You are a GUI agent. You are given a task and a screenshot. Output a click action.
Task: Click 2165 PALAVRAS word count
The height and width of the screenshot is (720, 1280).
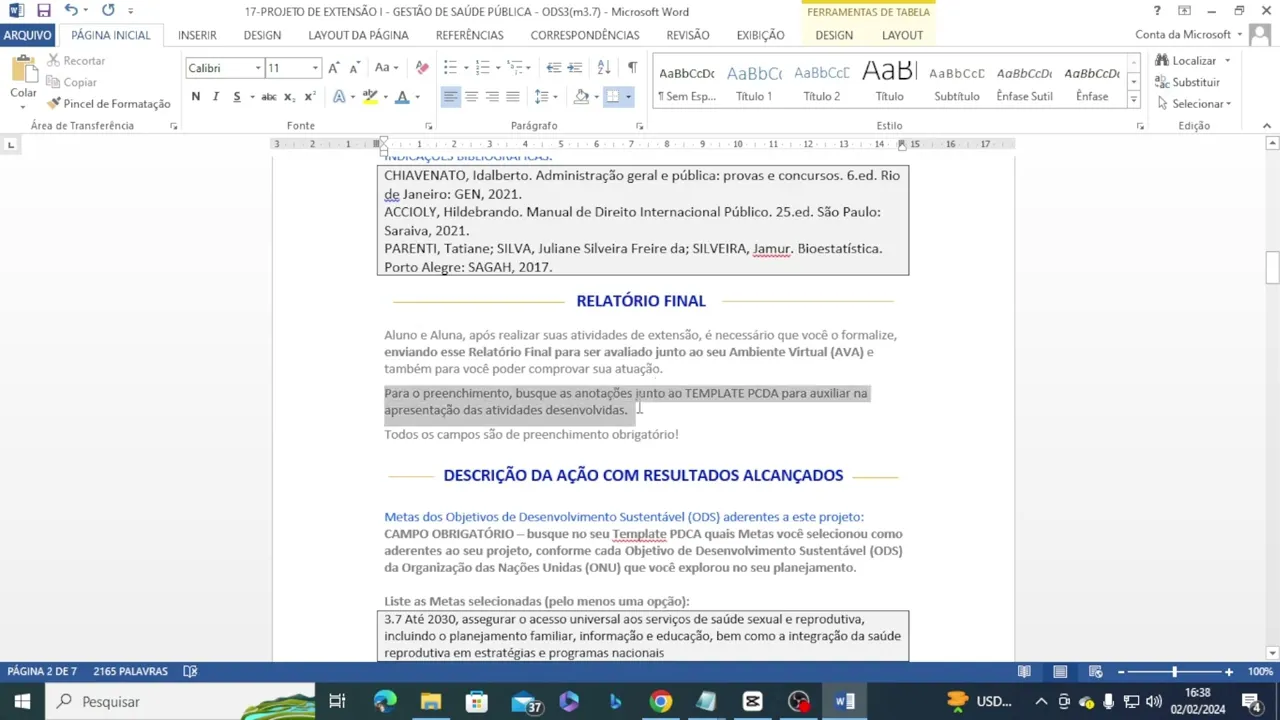(131, 672)
